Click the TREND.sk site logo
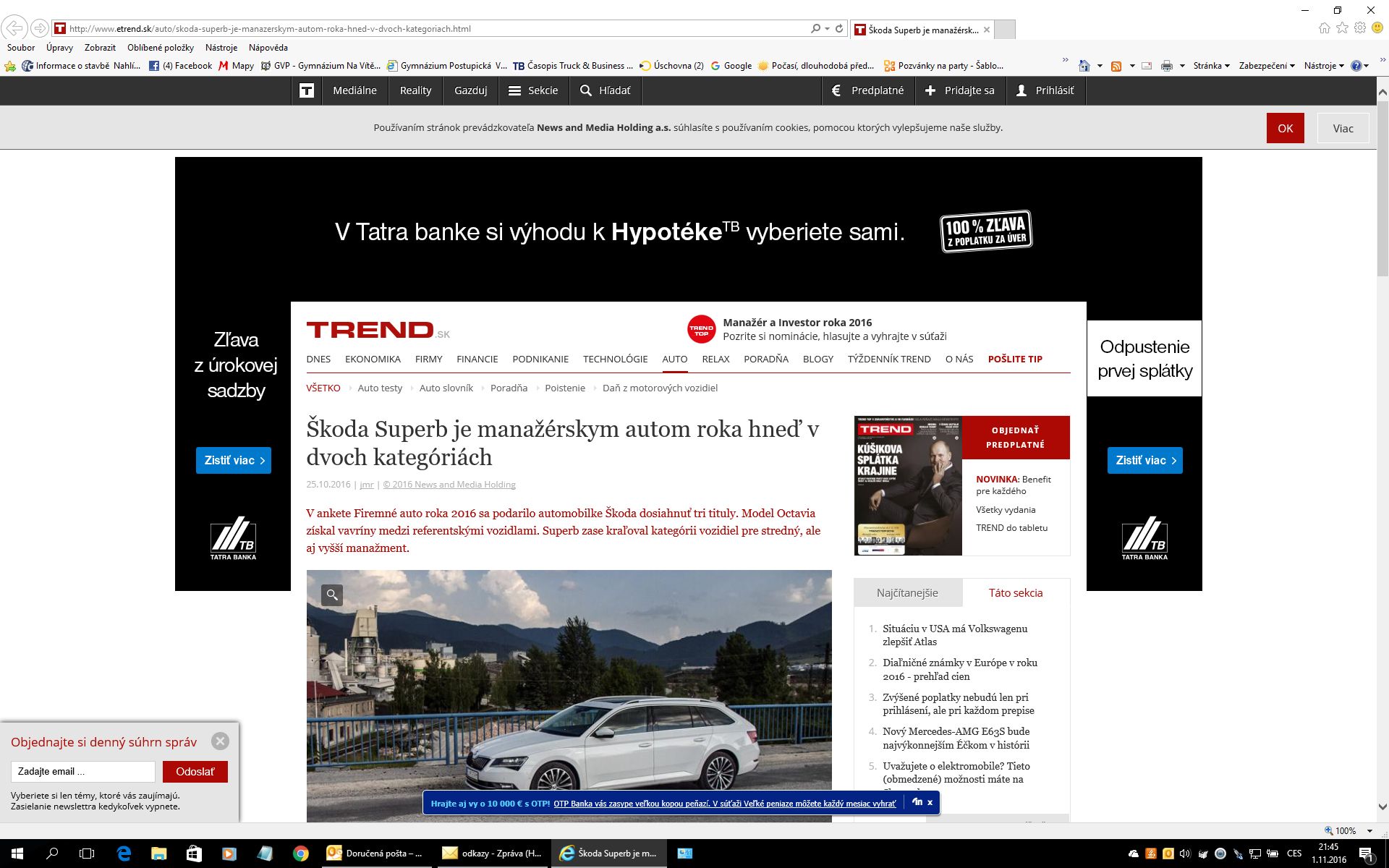This screenshot has width=1389, height=868. tap(378, 331)
